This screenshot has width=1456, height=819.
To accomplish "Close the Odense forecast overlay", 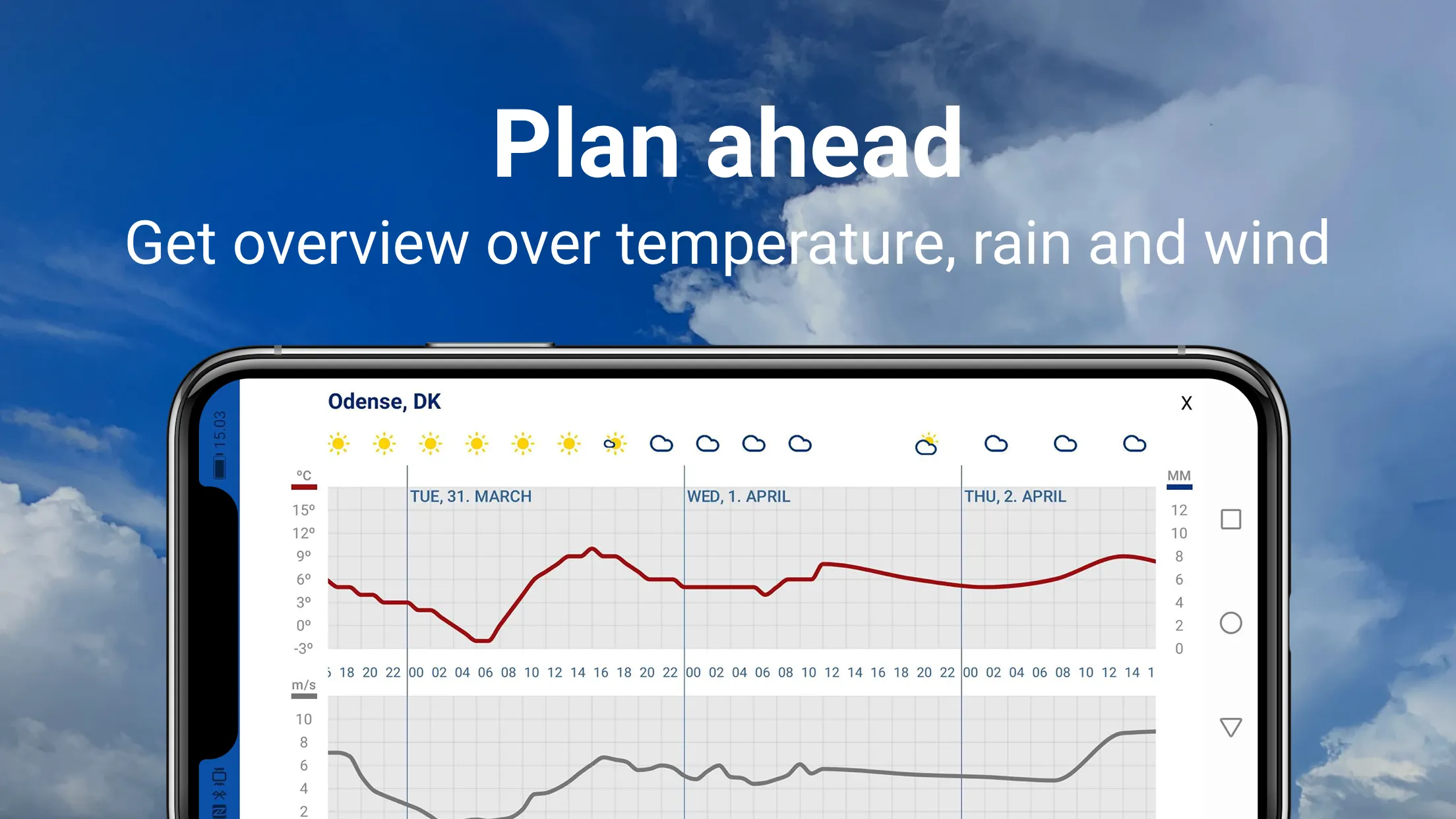I will 1186,402.
